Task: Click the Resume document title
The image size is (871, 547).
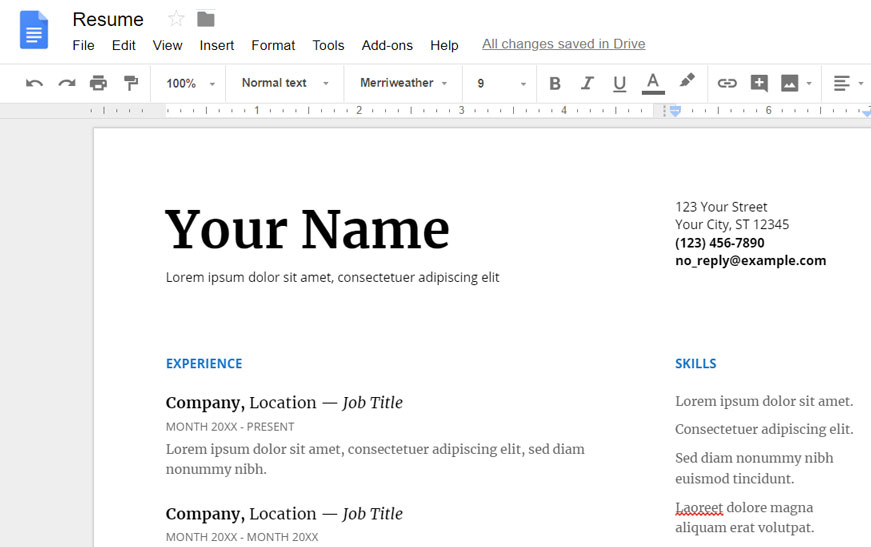Action: point(108,19)
